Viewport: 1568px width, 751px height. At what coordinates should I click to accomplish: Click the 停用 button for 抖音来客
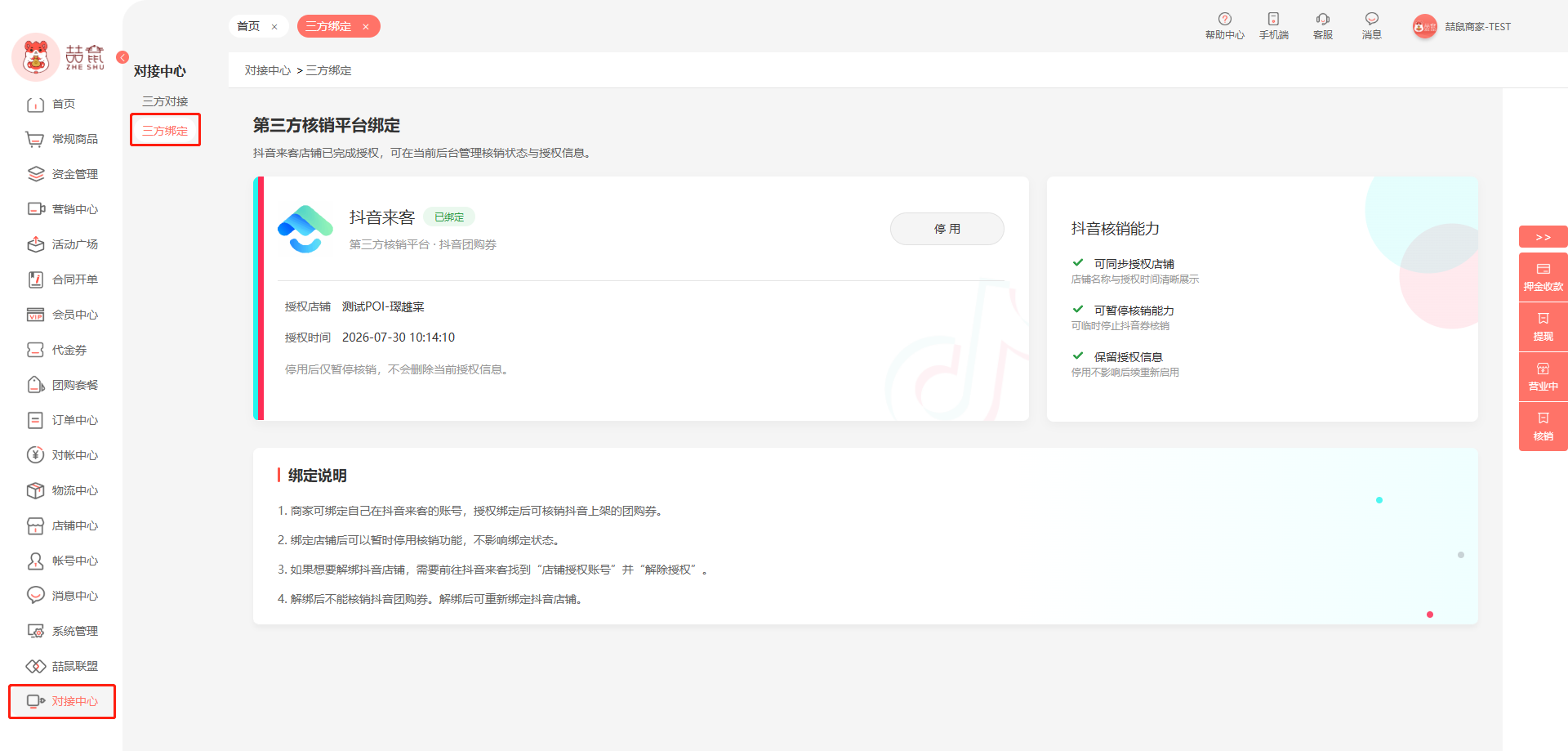(947, 229)
